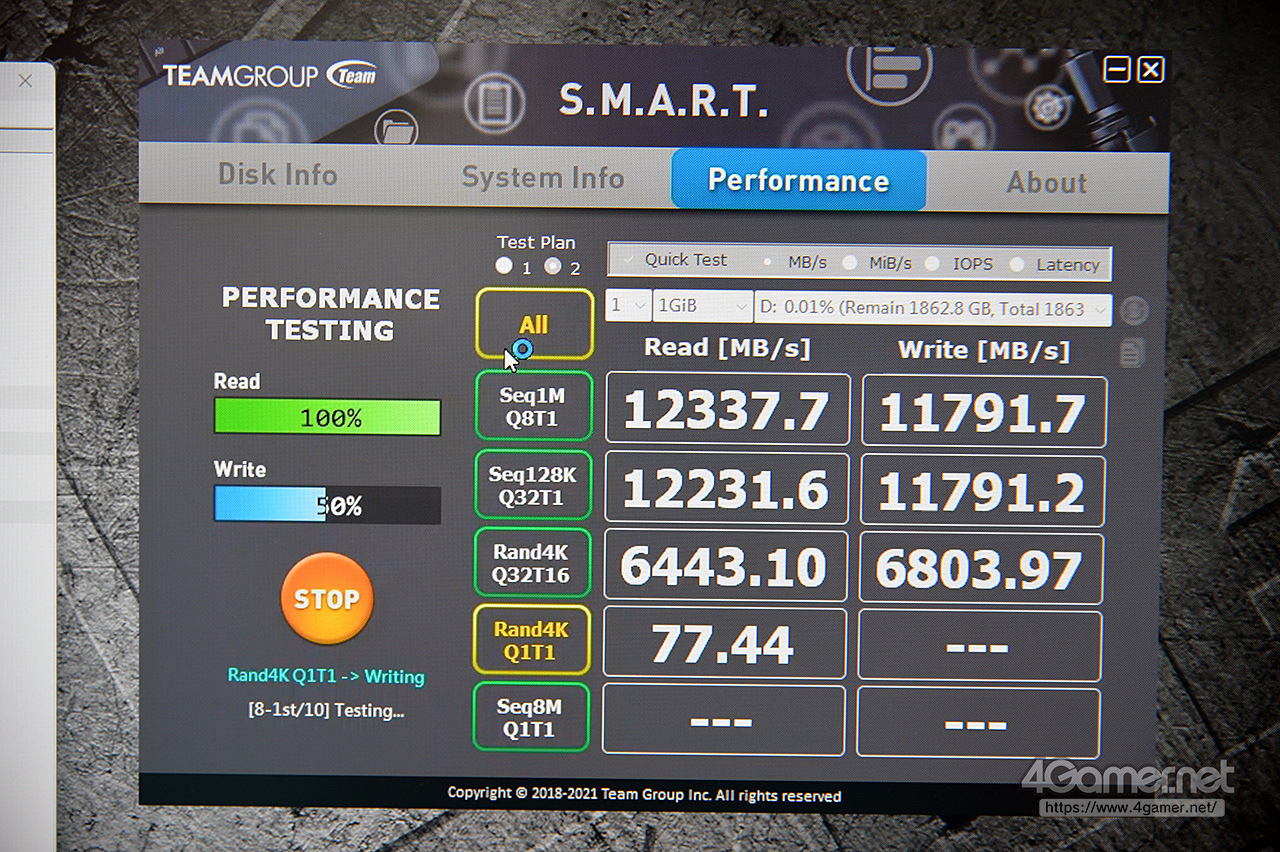
Task: Click the 'PERFORMANCE TESTING' heading
Action: point(330,314)
